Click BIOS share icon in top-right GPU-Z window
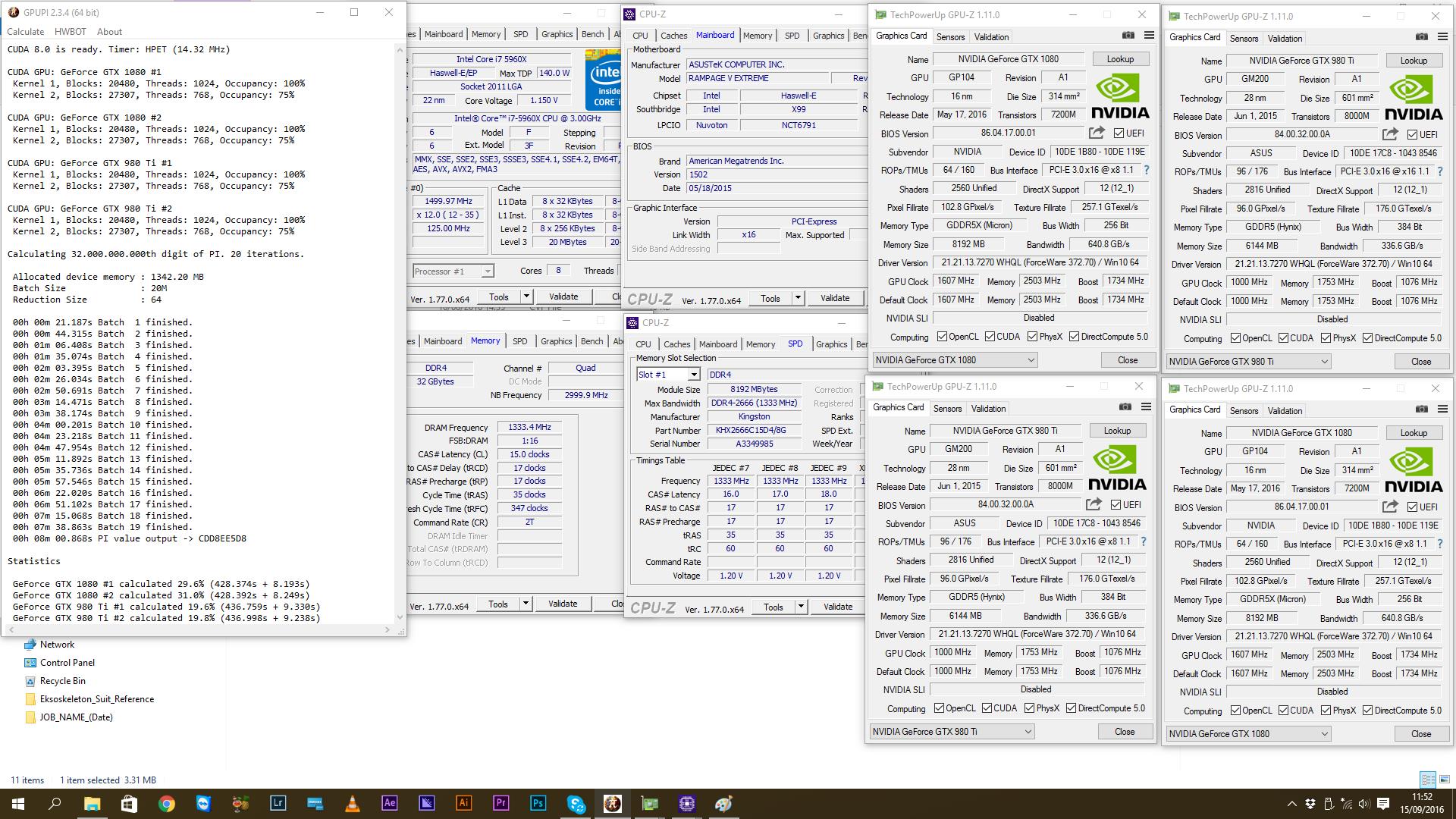 pos(1390,134)
